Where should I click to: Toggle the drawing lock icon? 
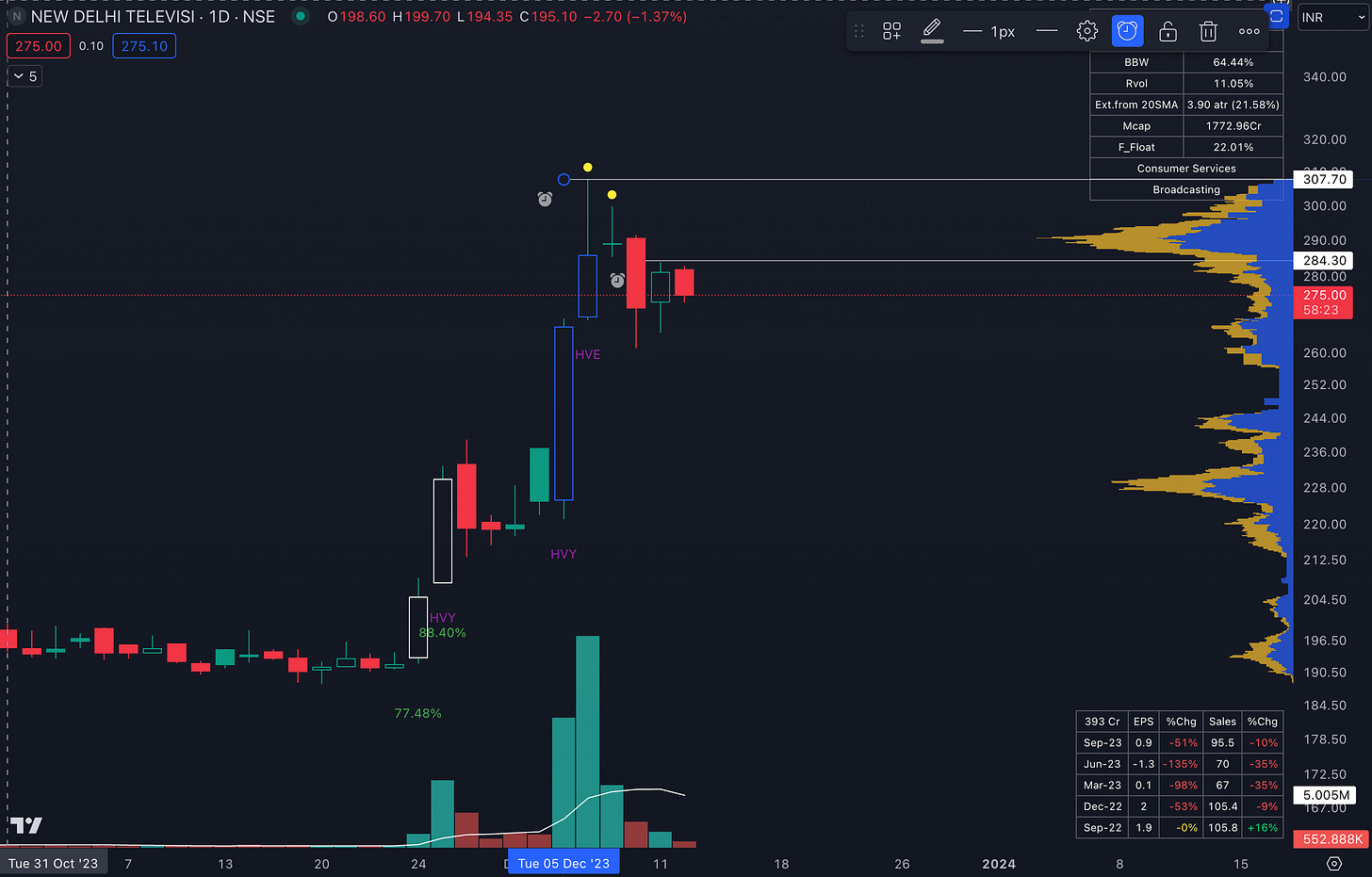pyautogui.click(x=1168, y=31)
